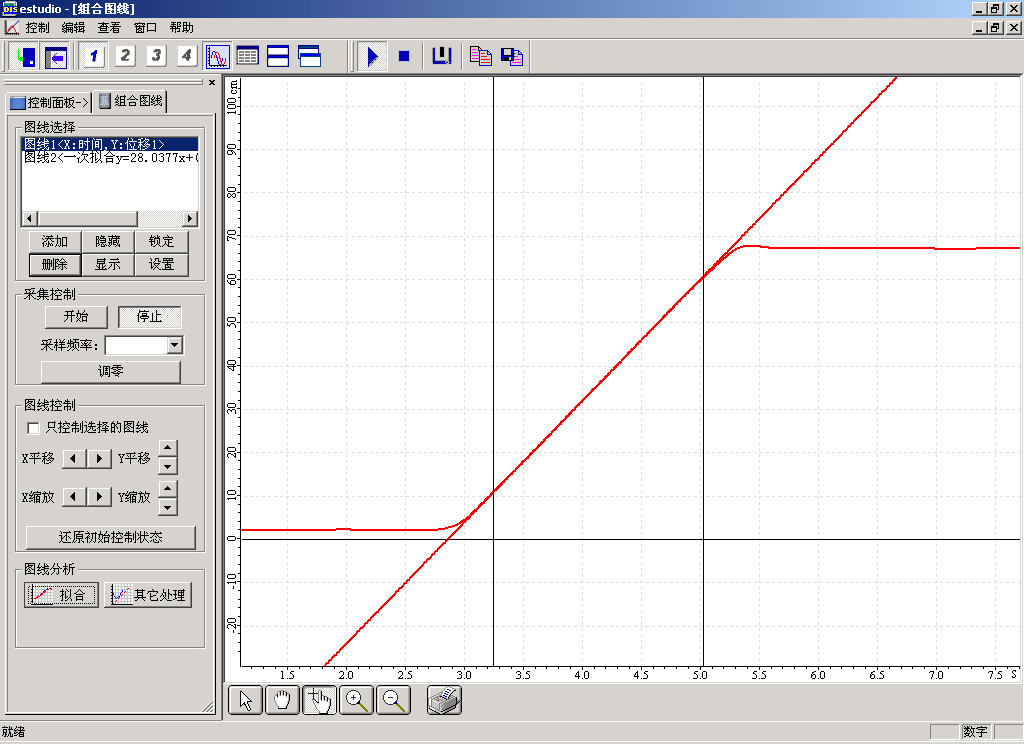The height and width of the screenshot is (744, 1024).
Task: Click the printer icon below graph
Action: (x=444, y=701)
